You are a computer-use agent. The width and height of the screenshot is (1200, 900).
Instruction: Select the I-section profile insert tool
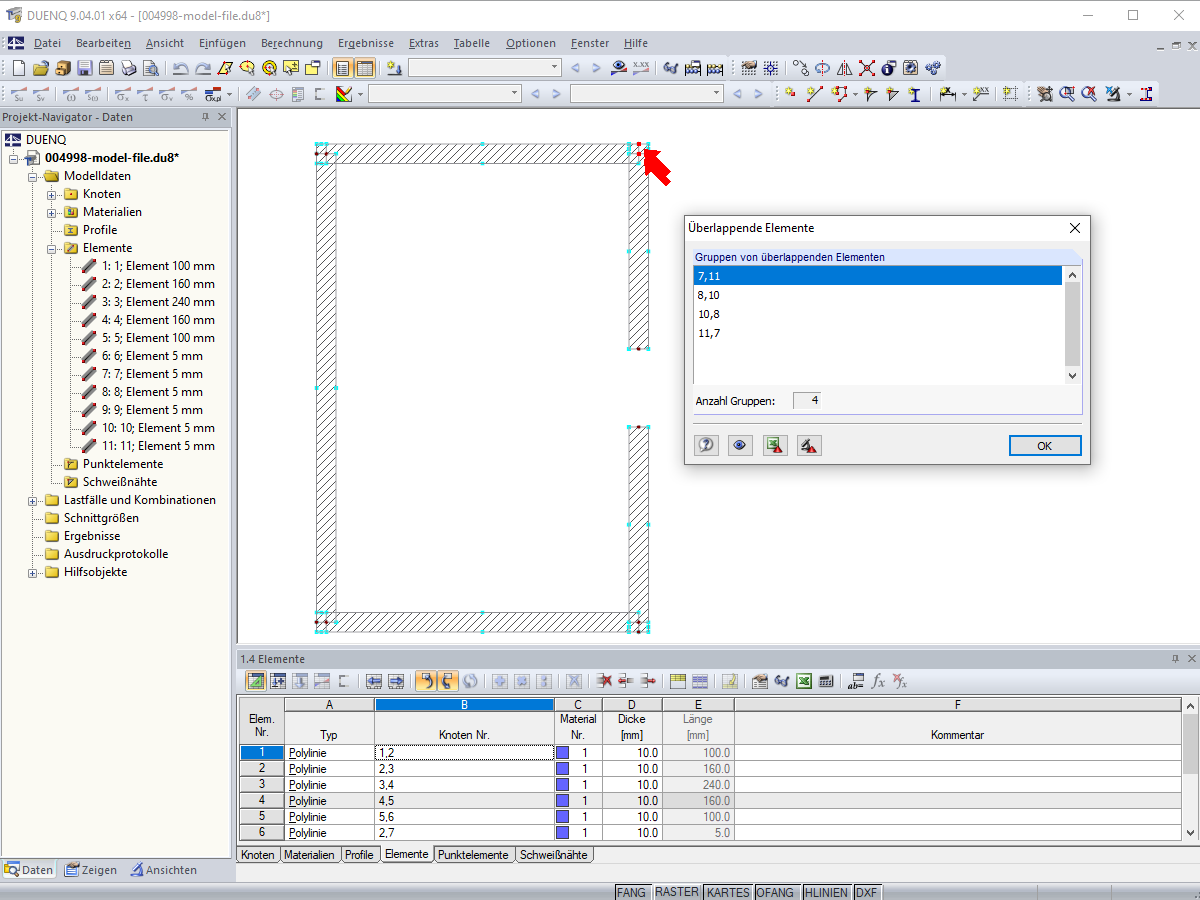[914, 94]
